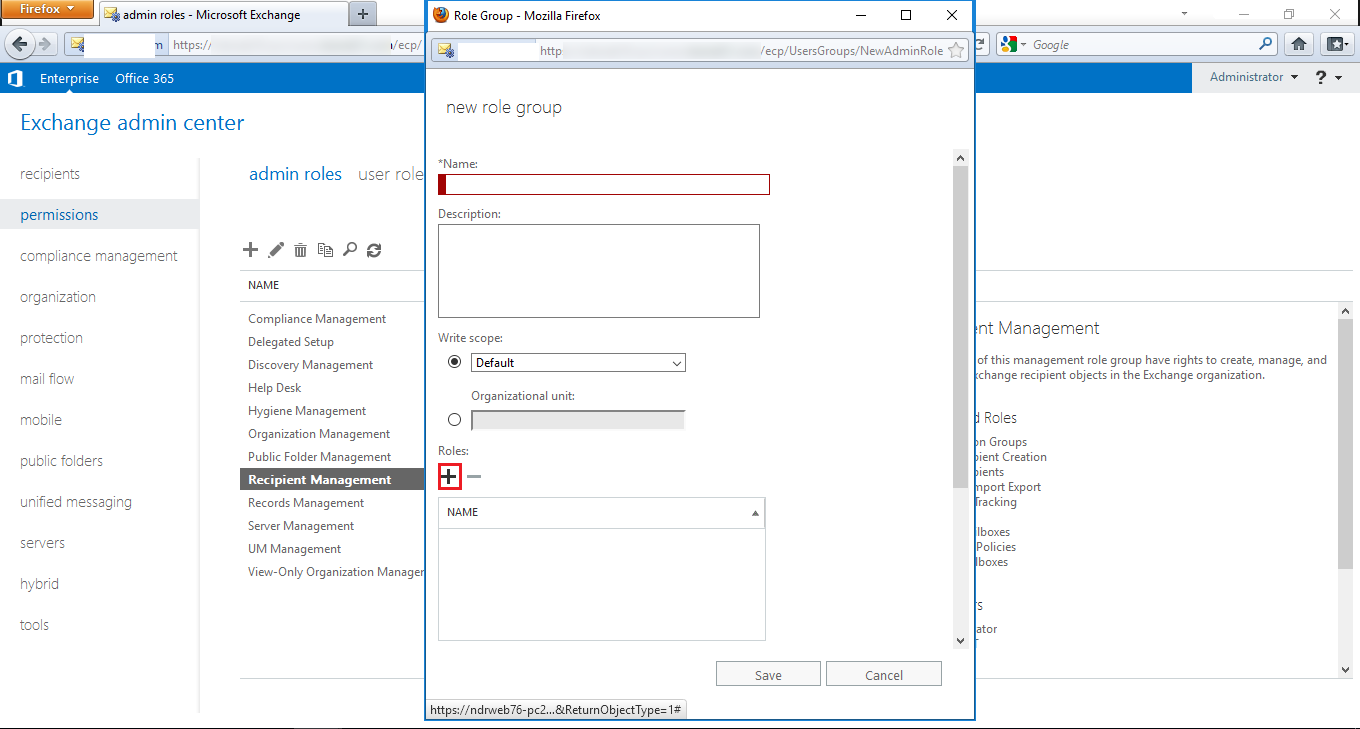The width and height of the screenshot is (1360, 729).
Task: Open the help question mark dropdown
Action: click(x=1328, y=77)
